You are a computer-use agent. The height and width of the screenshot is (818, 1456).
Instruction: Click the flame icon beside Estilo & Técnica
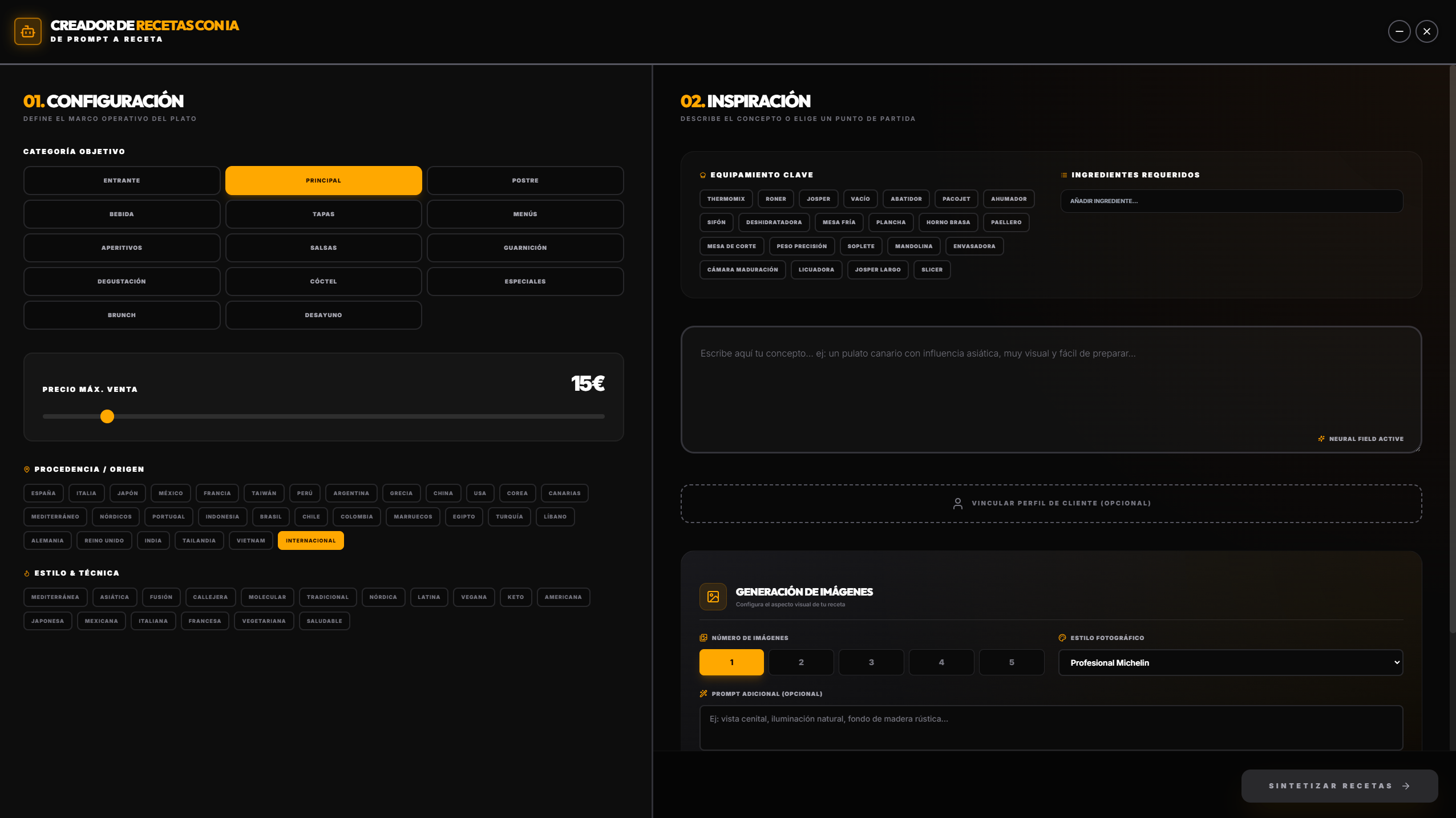(27, 573)
